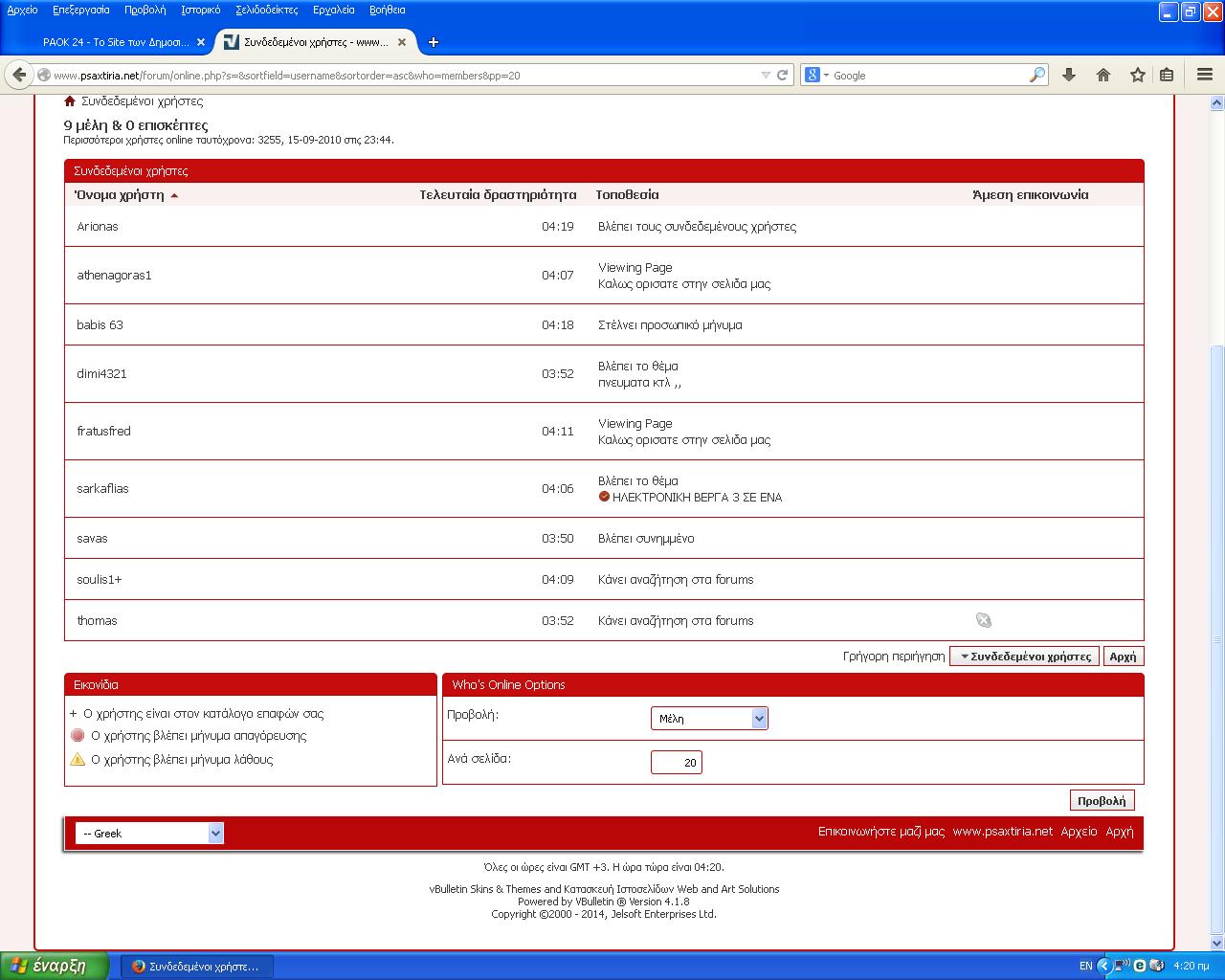Screen dimensions: 1225x980
Task: Bookmark this page with the star icon
Action: click(x=1137, y=75)
